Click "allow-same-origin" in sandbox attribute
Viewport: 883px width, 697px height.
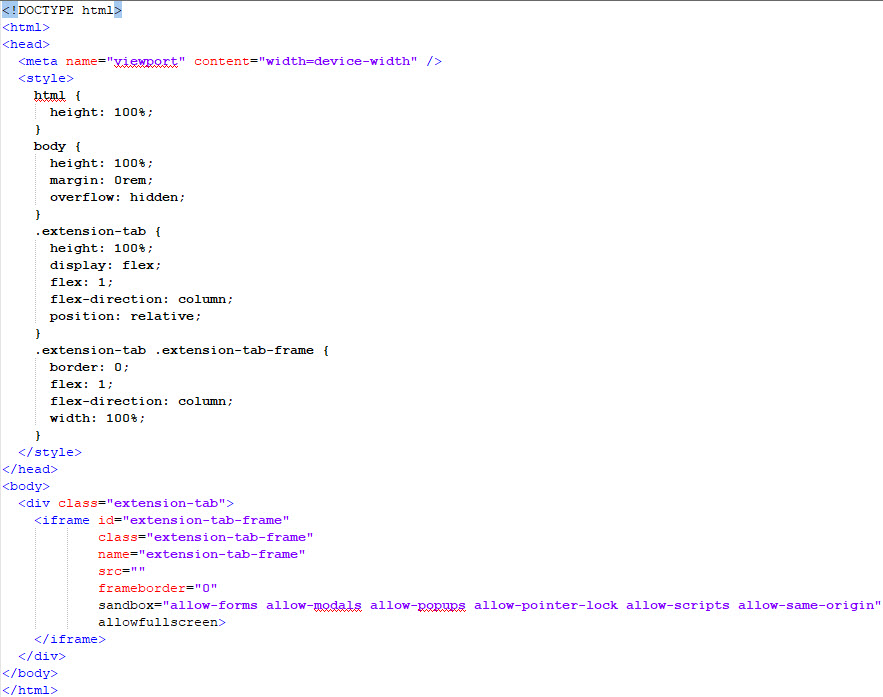coord(806,605)
